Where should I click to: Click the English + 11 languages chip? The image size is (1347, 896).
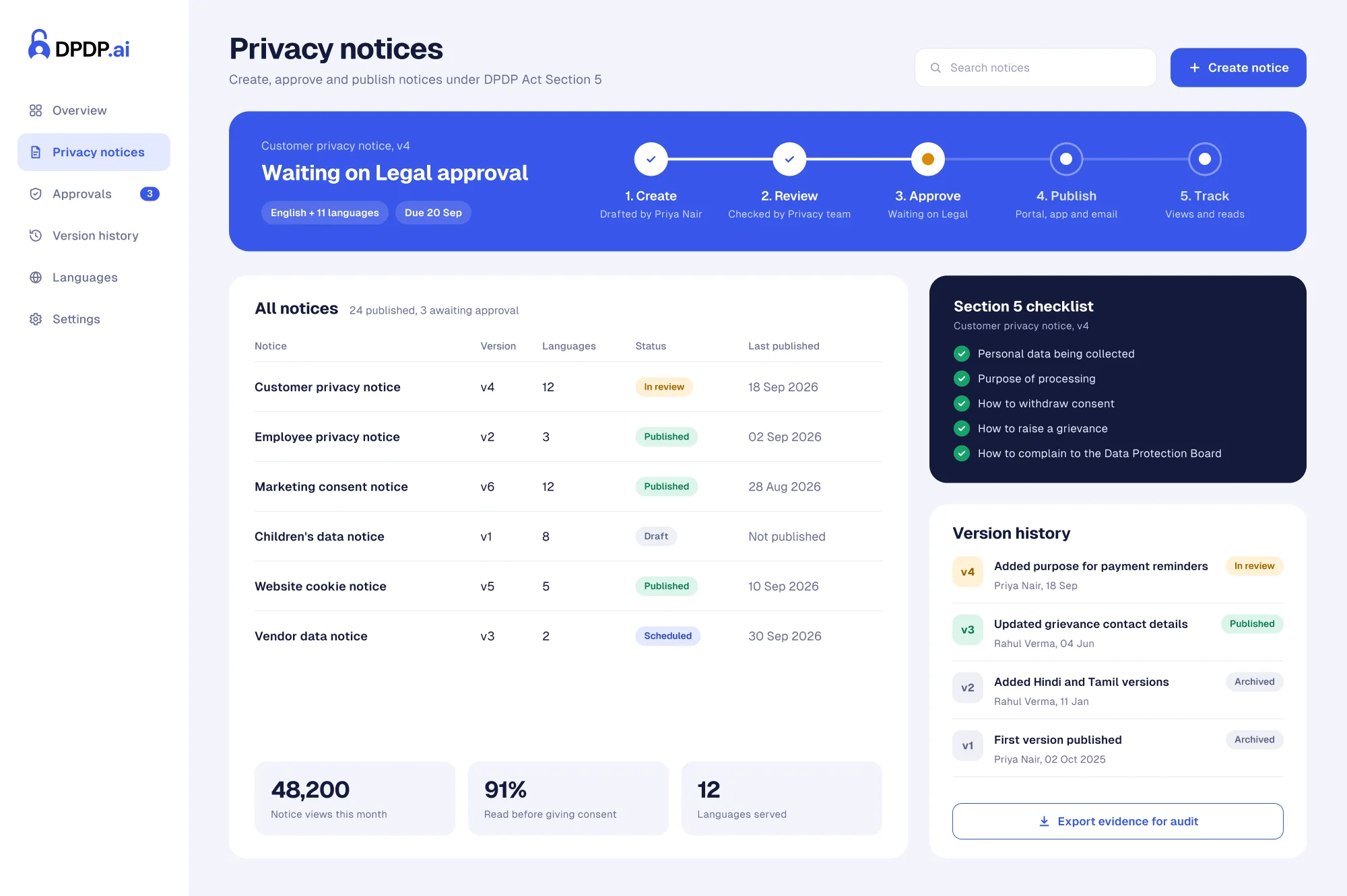pos(325,213)
